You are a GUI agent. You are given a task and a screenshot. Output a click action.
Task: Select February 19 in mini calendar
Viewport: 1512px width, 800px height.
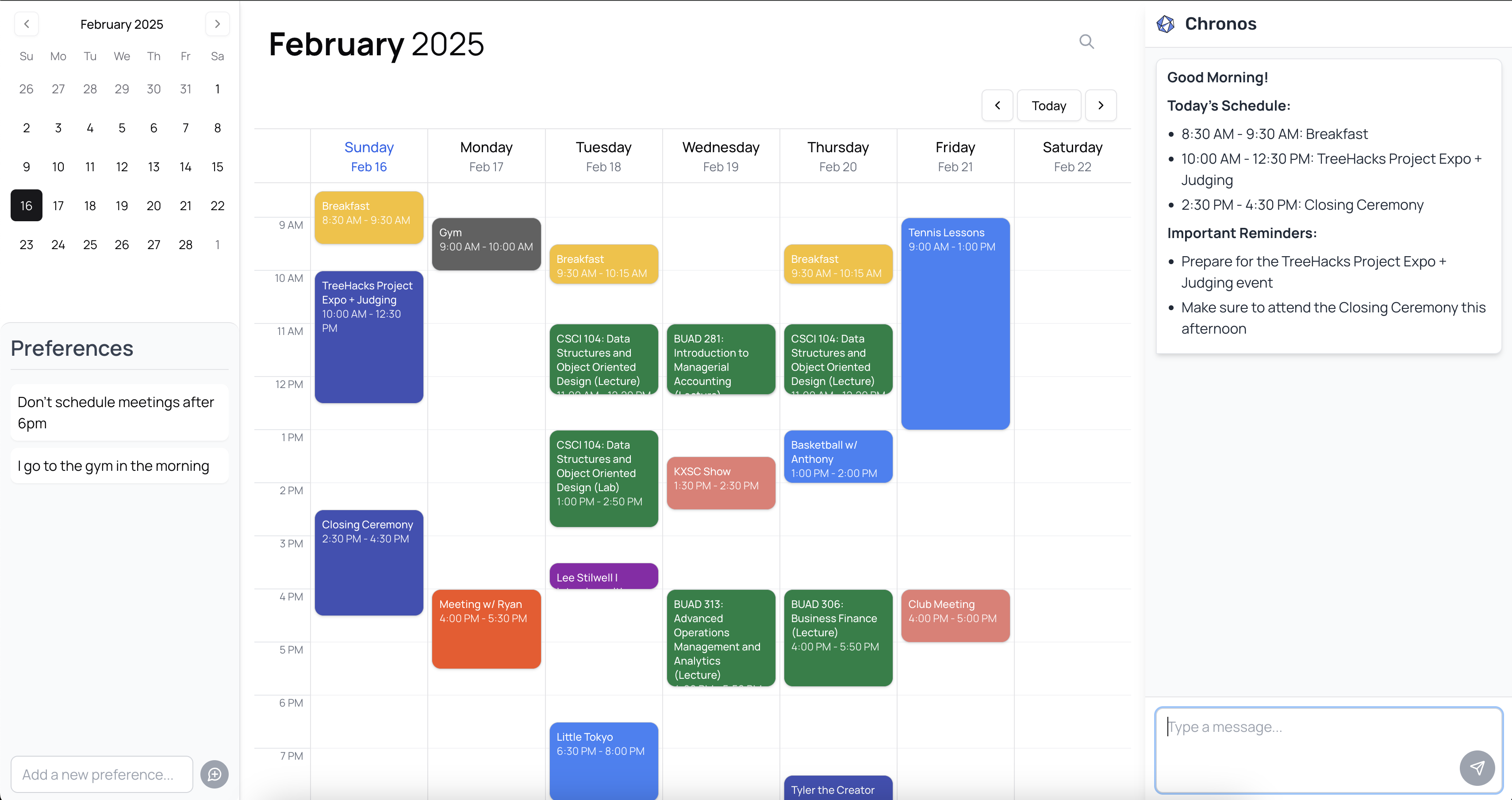point(122,206)
